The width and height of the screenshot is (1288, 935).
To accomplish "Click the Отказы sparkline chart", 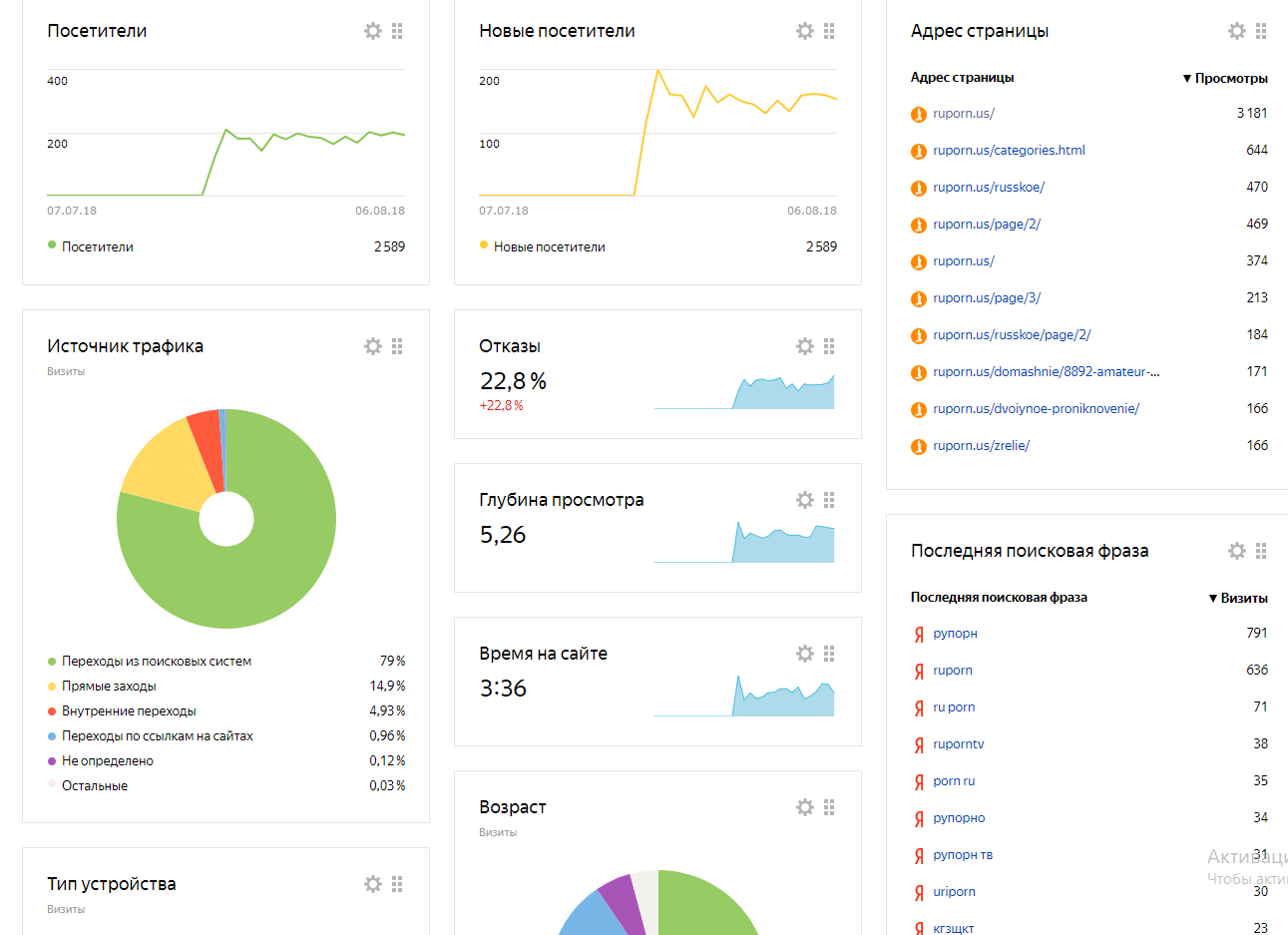I will (x=744, y=391).
